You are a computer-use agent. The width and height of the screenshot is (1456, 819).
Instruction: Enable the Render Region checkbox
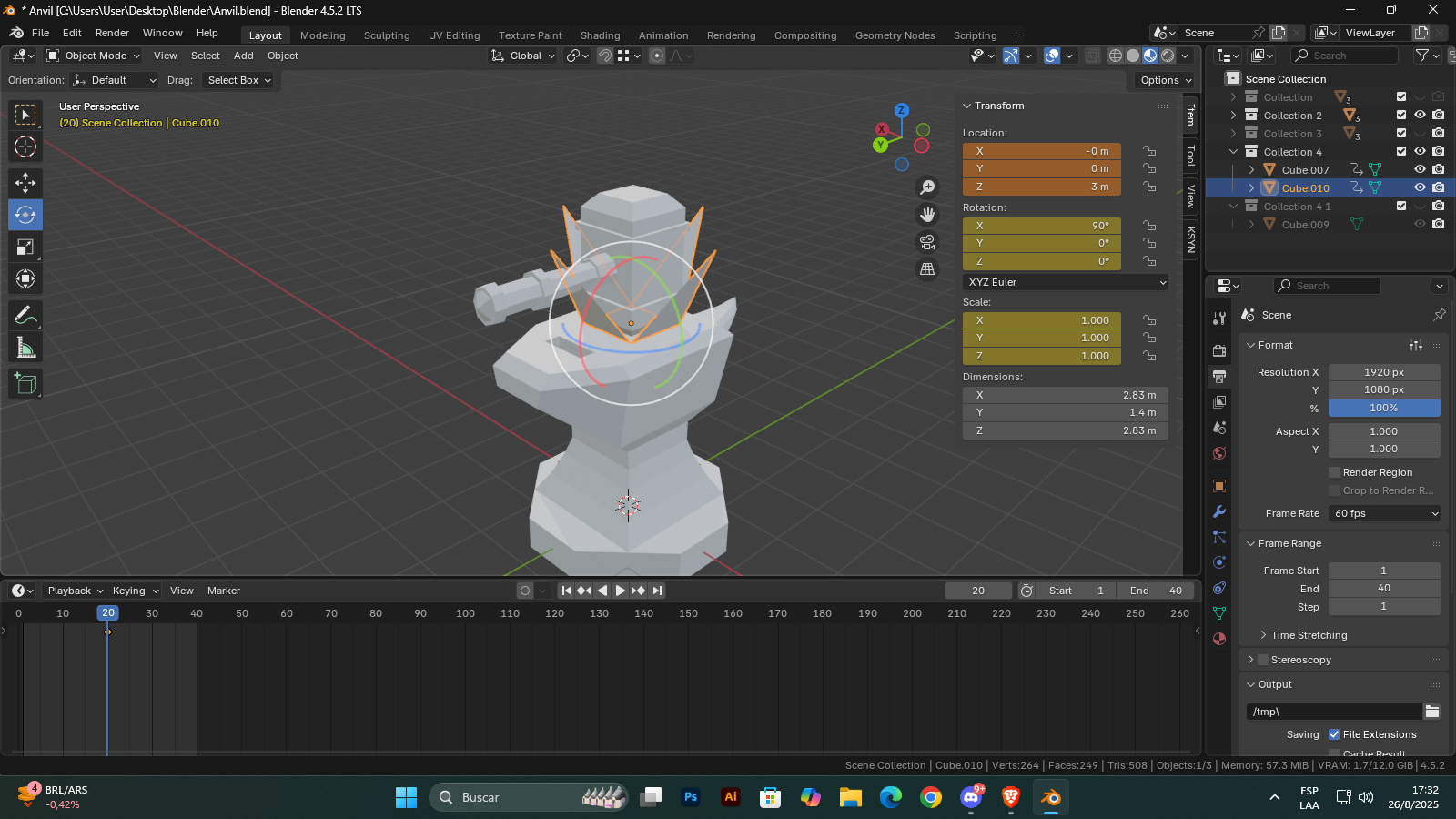(x=1334, y=472)
